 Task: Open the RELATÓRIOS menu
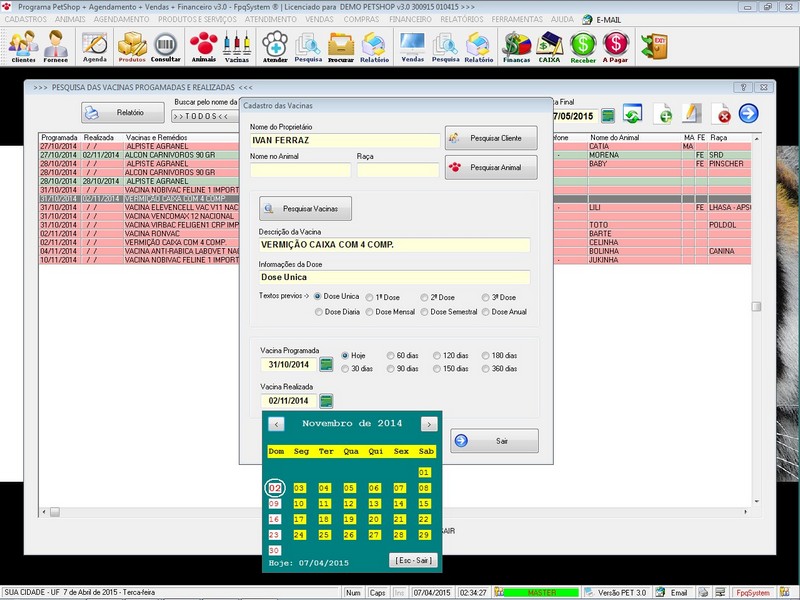(462, 19)
